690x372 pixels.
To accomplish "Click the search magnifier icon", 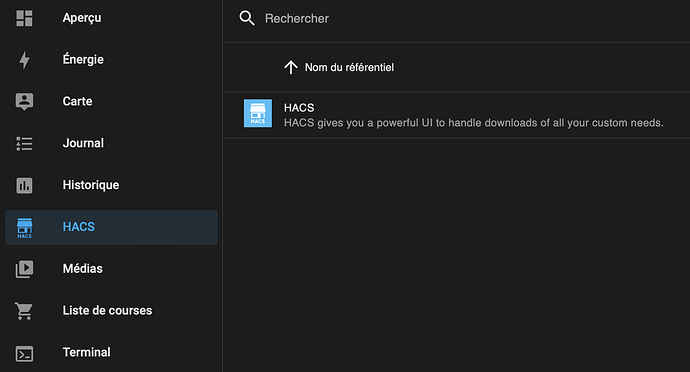I will tap(247, 18).
